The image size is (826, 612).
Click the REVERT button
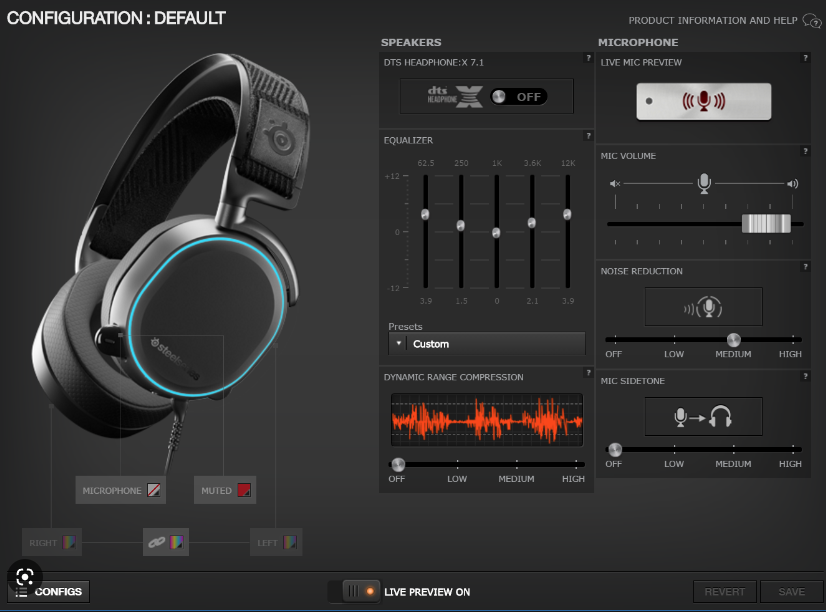725,591
